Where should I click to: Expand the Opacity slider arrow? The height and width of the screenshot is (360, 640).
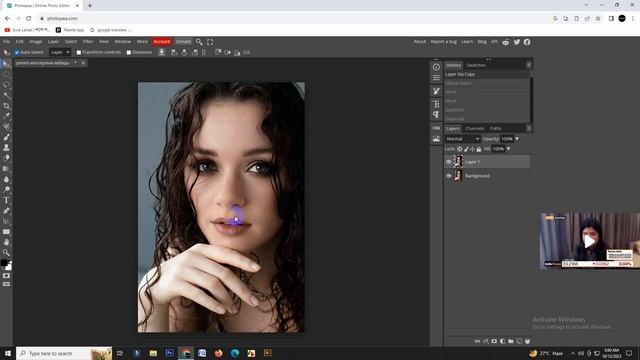[517, 139]
